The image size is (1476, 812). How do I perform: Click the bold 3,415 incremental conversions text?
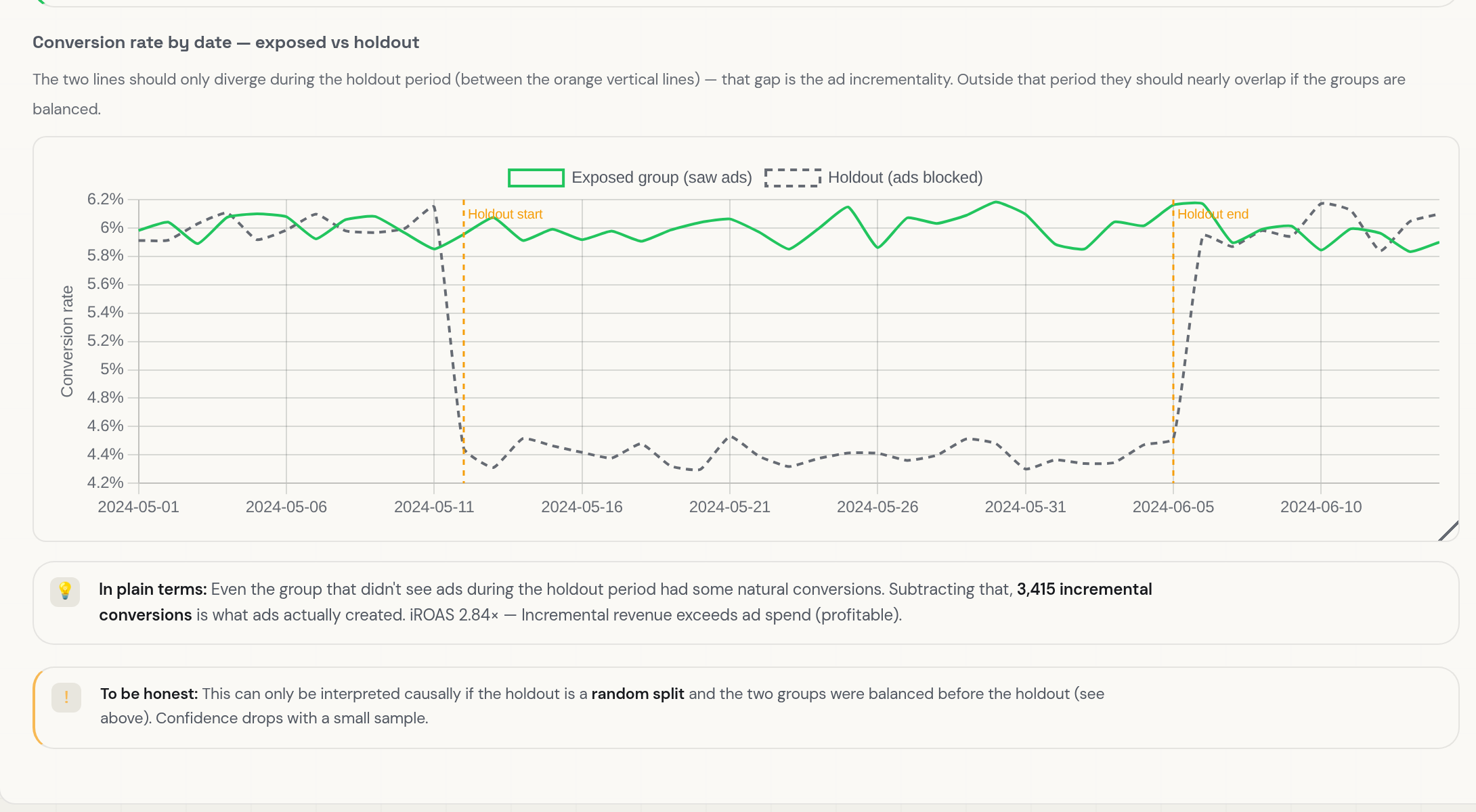click(x=626, y=602)
